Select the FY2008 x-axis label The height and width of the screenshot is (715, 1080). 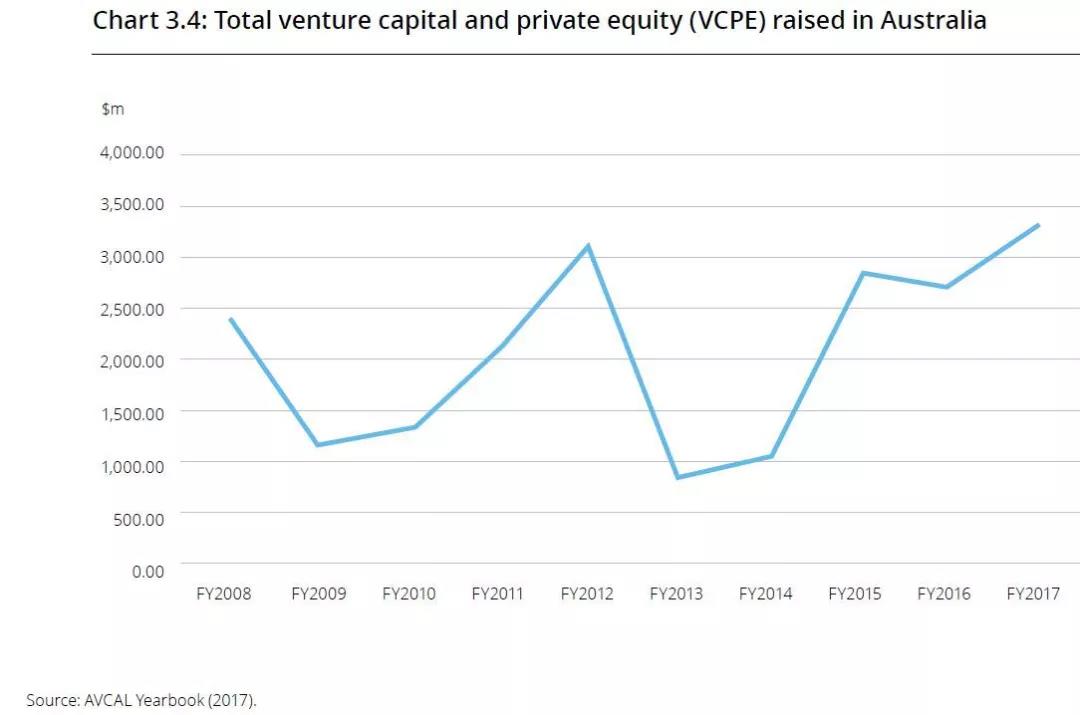click(x=224, y=594)
